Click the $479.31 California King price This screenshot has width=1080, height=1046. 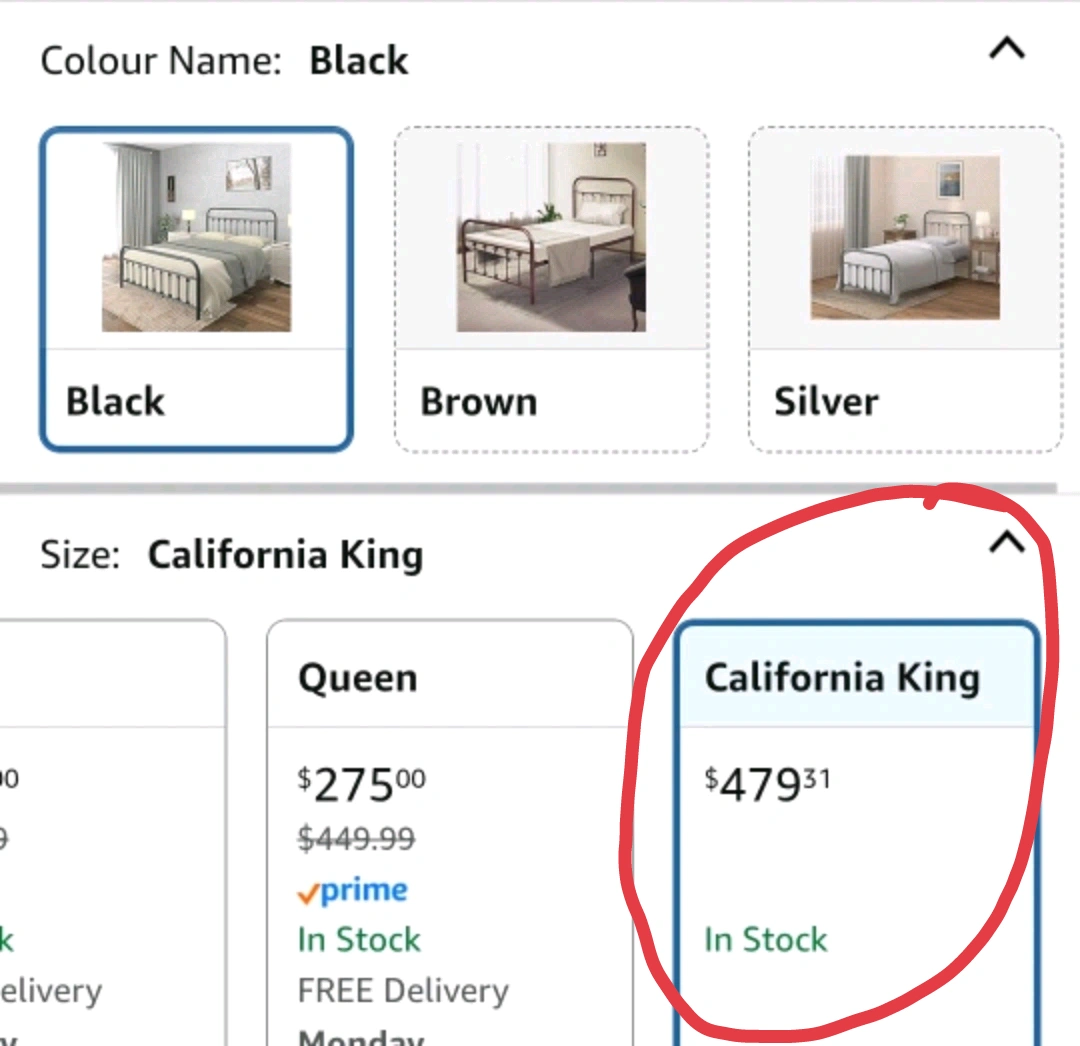(x=767, y=786)
